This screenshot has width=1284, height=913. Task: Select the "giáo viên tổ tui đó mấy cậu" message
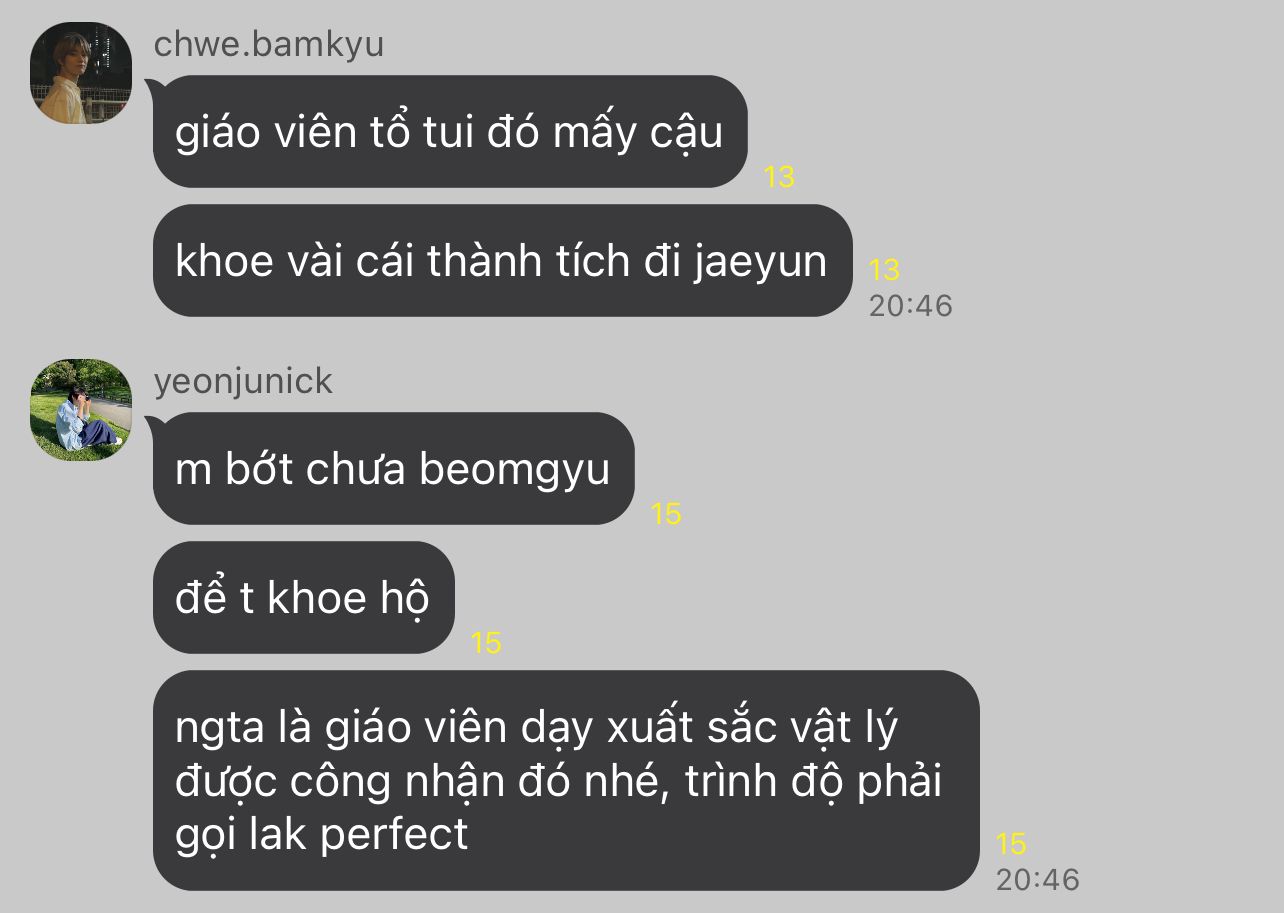(x=450, y=131)
